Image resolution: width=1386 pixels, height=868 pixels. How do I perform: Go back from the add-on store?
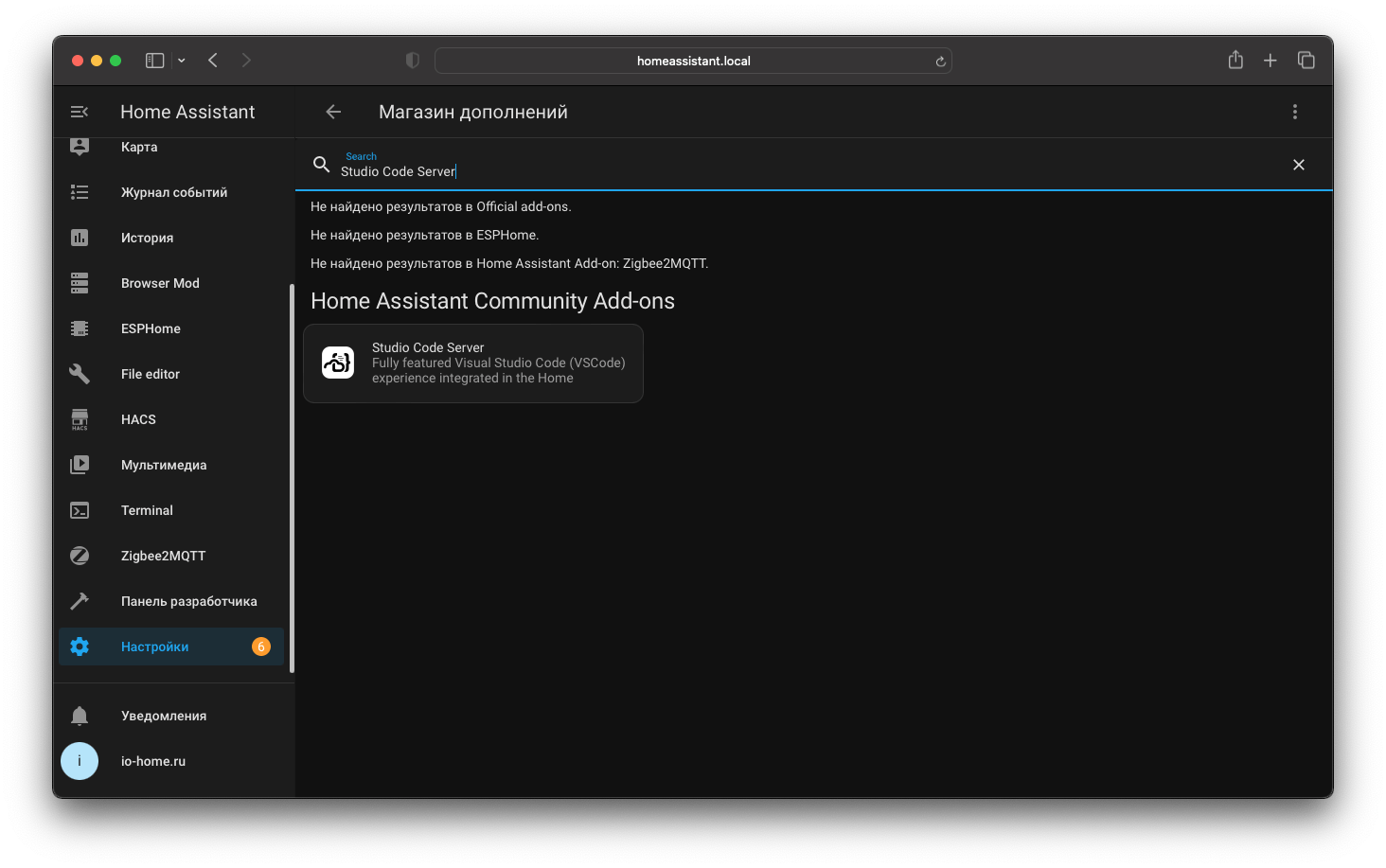tap(333, 112)
